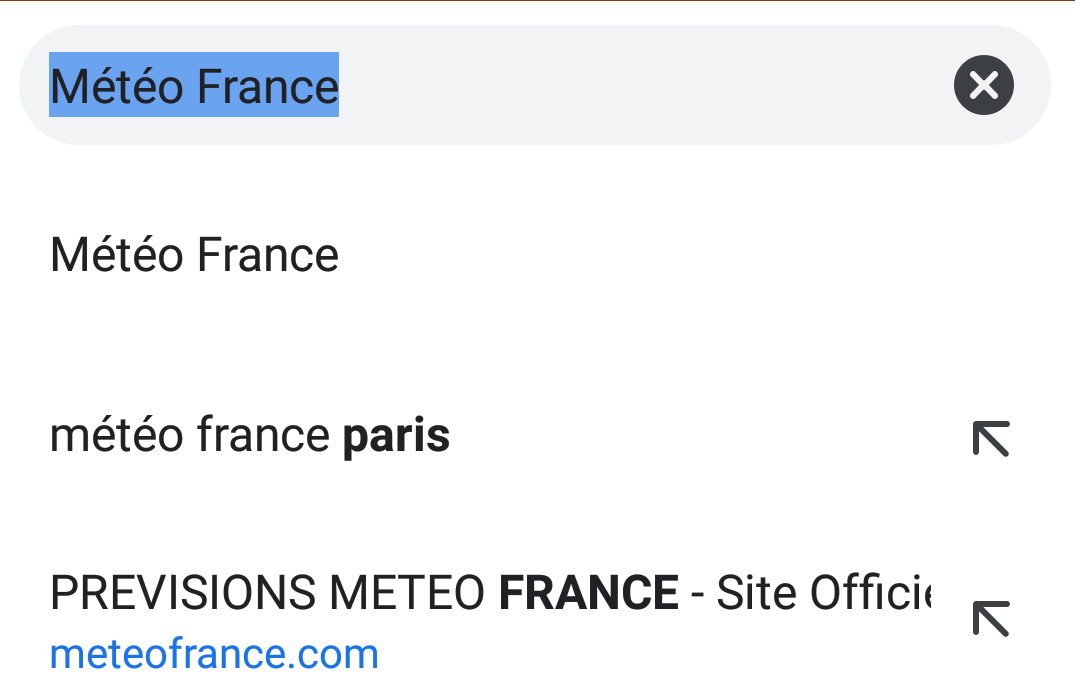
Task: Click the word France in the first suggestion
Action: pos(268,255)
